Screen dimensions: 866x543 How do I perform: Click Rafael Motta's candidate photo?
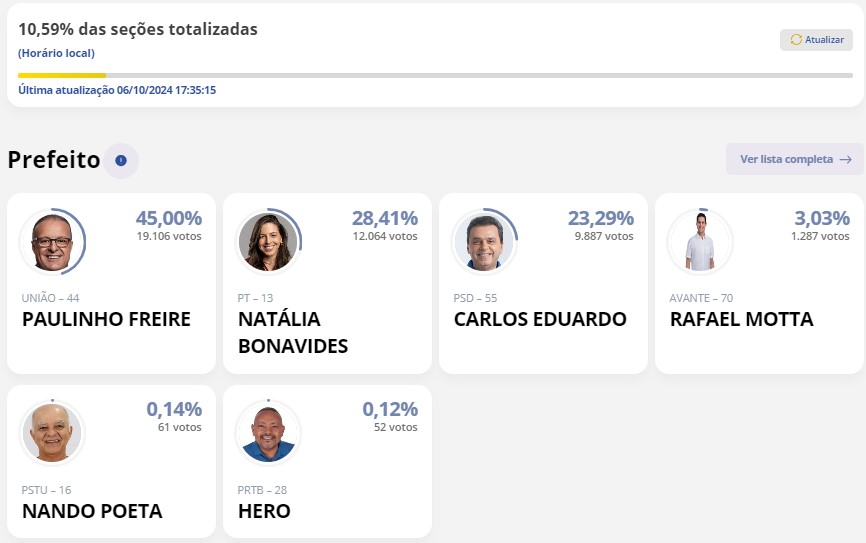(700, 241)
